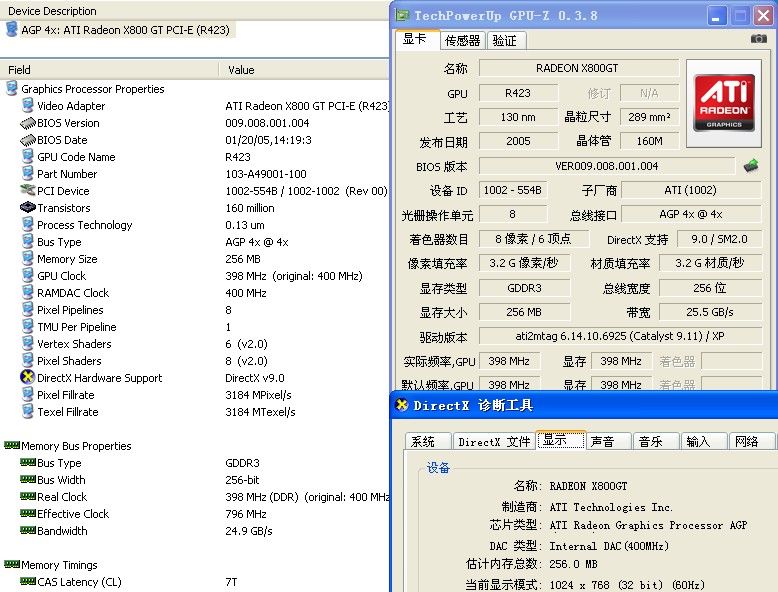Image resolution: width=778 pixels, height=592 pixels.
Task: Click the Transistors chip icon
Action: click(28, 207)
